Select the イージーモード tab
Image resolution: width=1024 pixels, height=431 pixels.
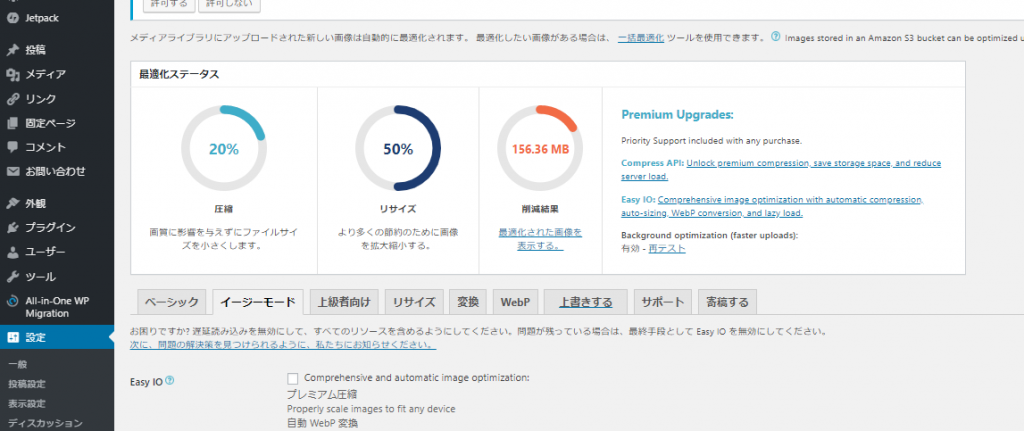click(258, 302)
